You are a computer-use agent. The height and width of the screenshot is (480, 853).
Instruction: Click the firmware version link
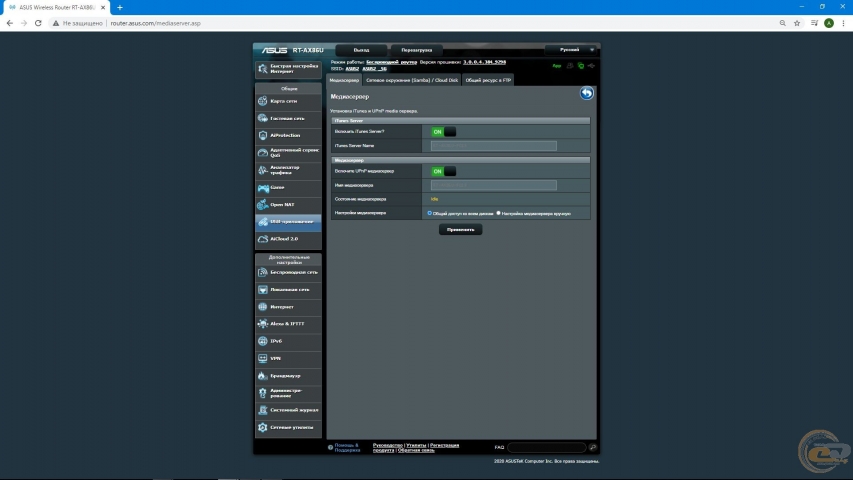pyautogui.click(x=484, y=62)
